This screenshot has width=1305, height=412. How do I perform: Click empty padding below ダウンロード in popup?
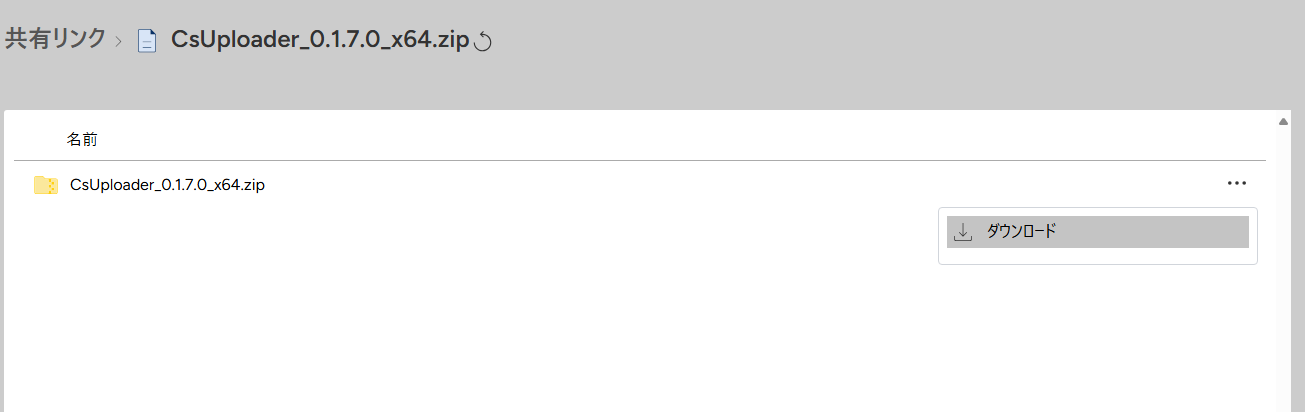tap(1097, 256)
